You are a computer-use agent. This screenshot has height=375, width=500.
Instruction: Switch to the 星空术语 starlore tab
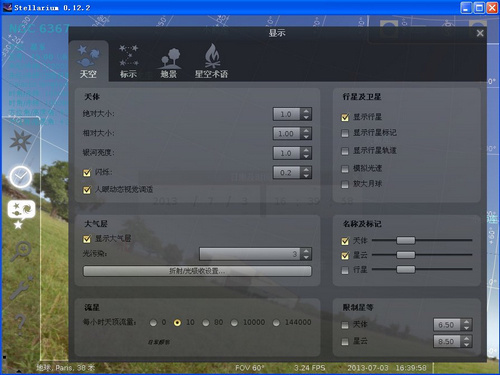click(211, 62)
